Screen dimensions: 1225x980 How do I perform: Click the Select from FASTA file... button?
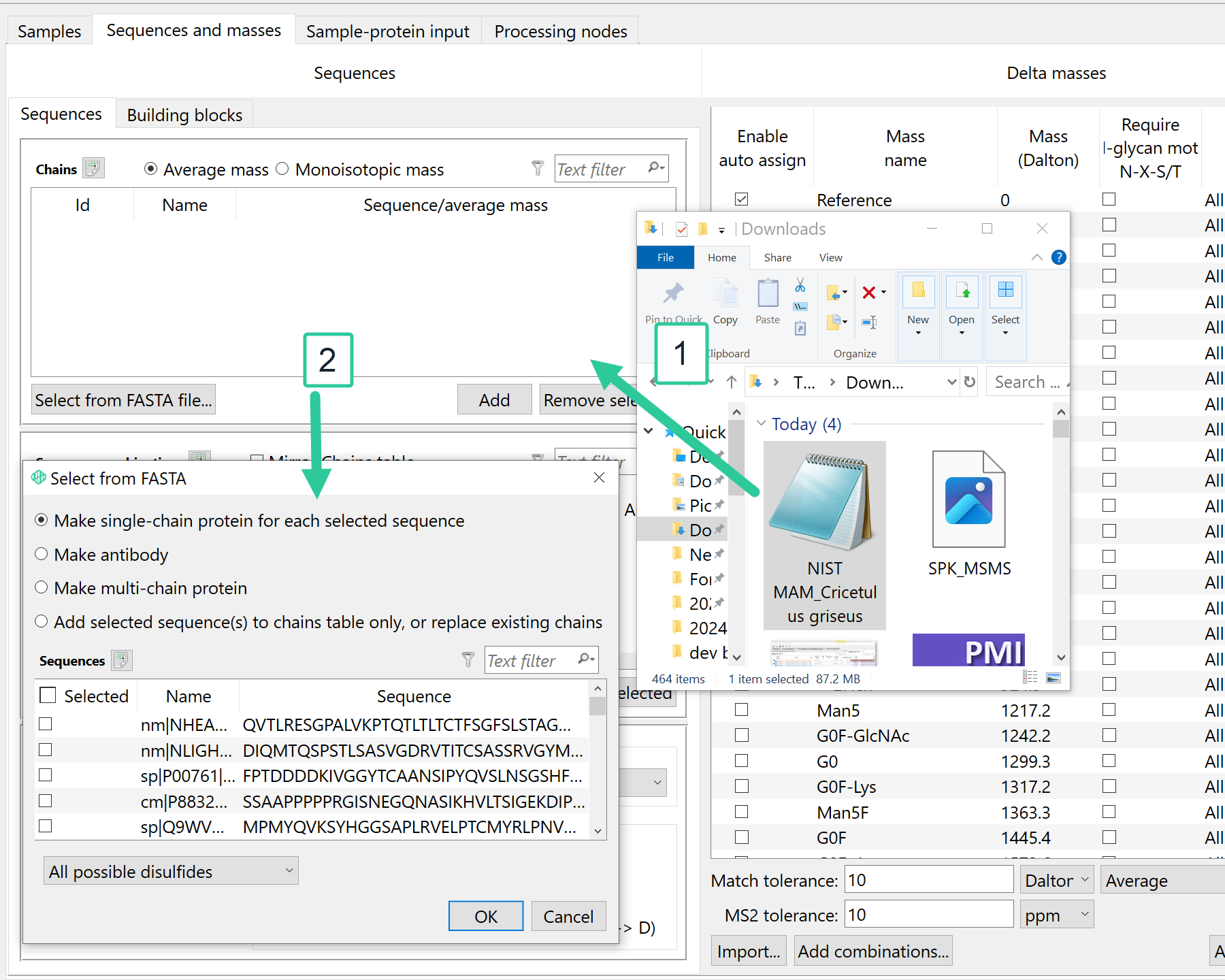click(x=124, y=399)
